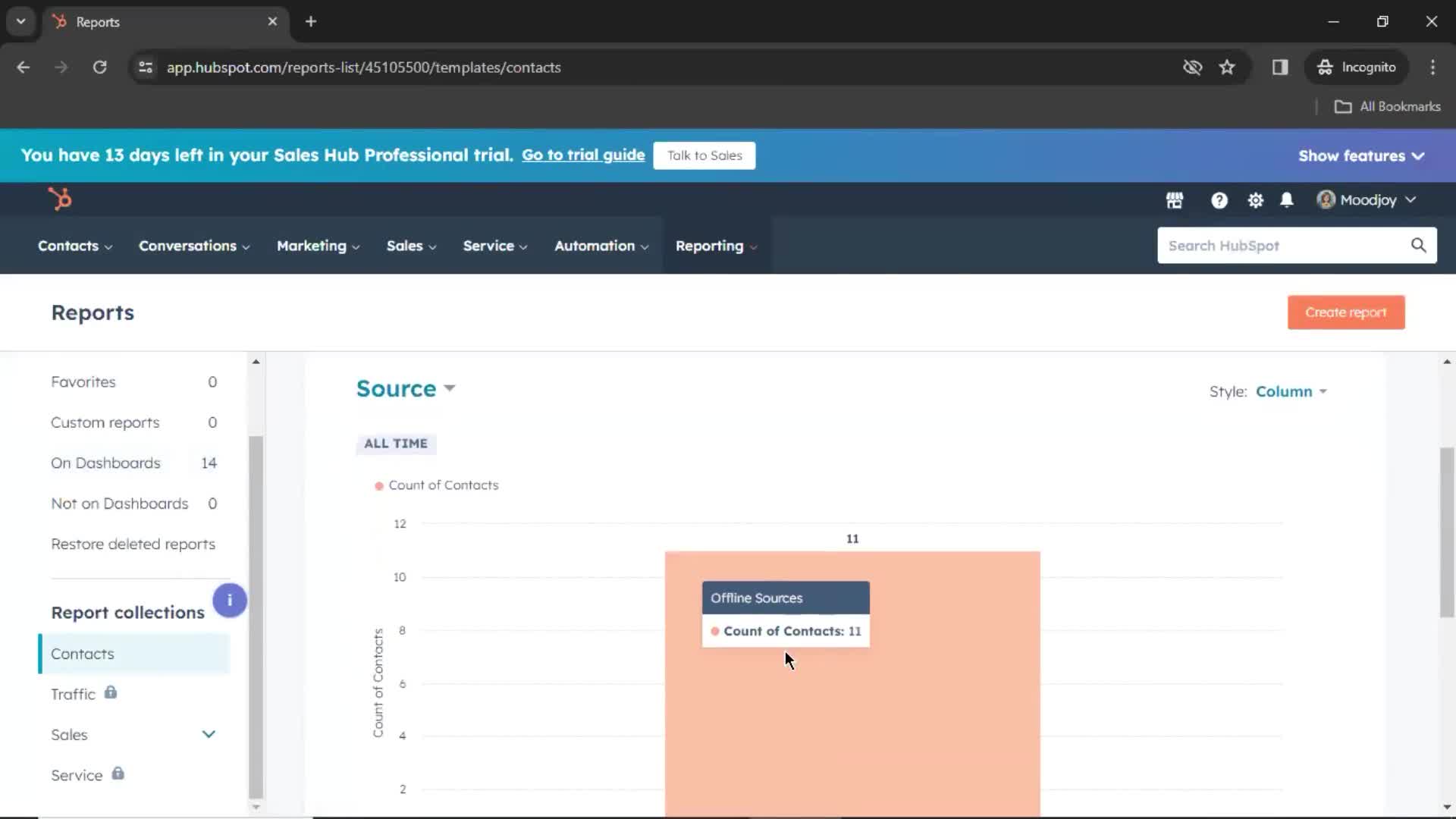The image size is (1456, 819).
Task: Click the Create report button
Action: point(1346,311)
